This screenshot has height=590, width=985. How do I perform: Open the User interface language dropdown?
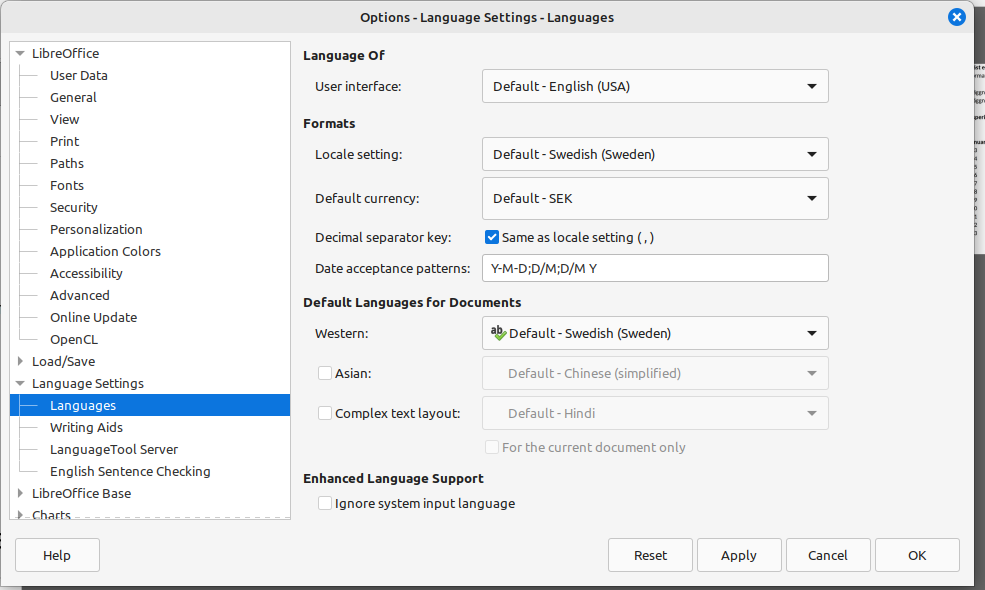coord(655,86)
